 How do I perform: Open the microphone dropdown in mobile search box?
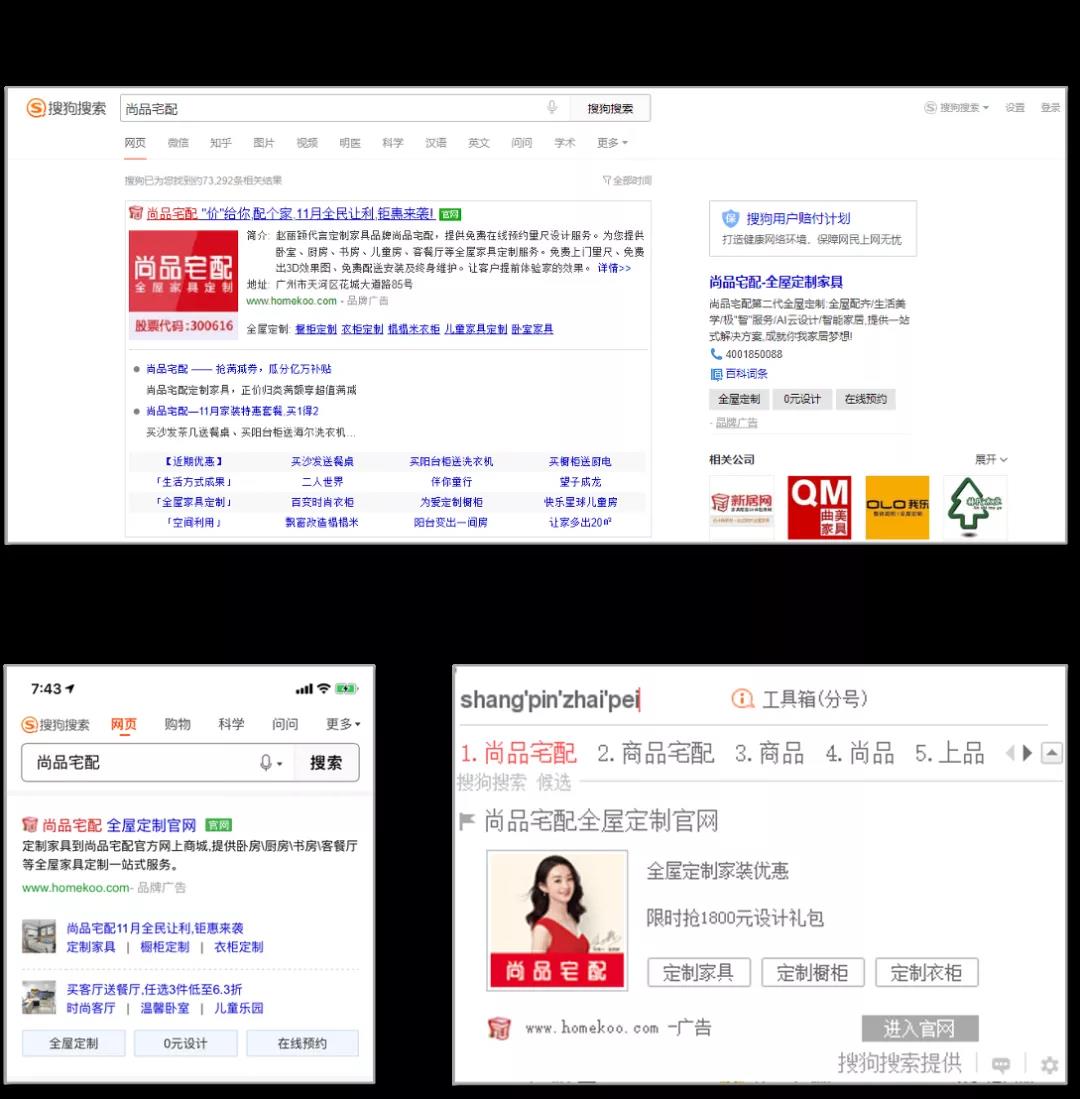(271, 763)
